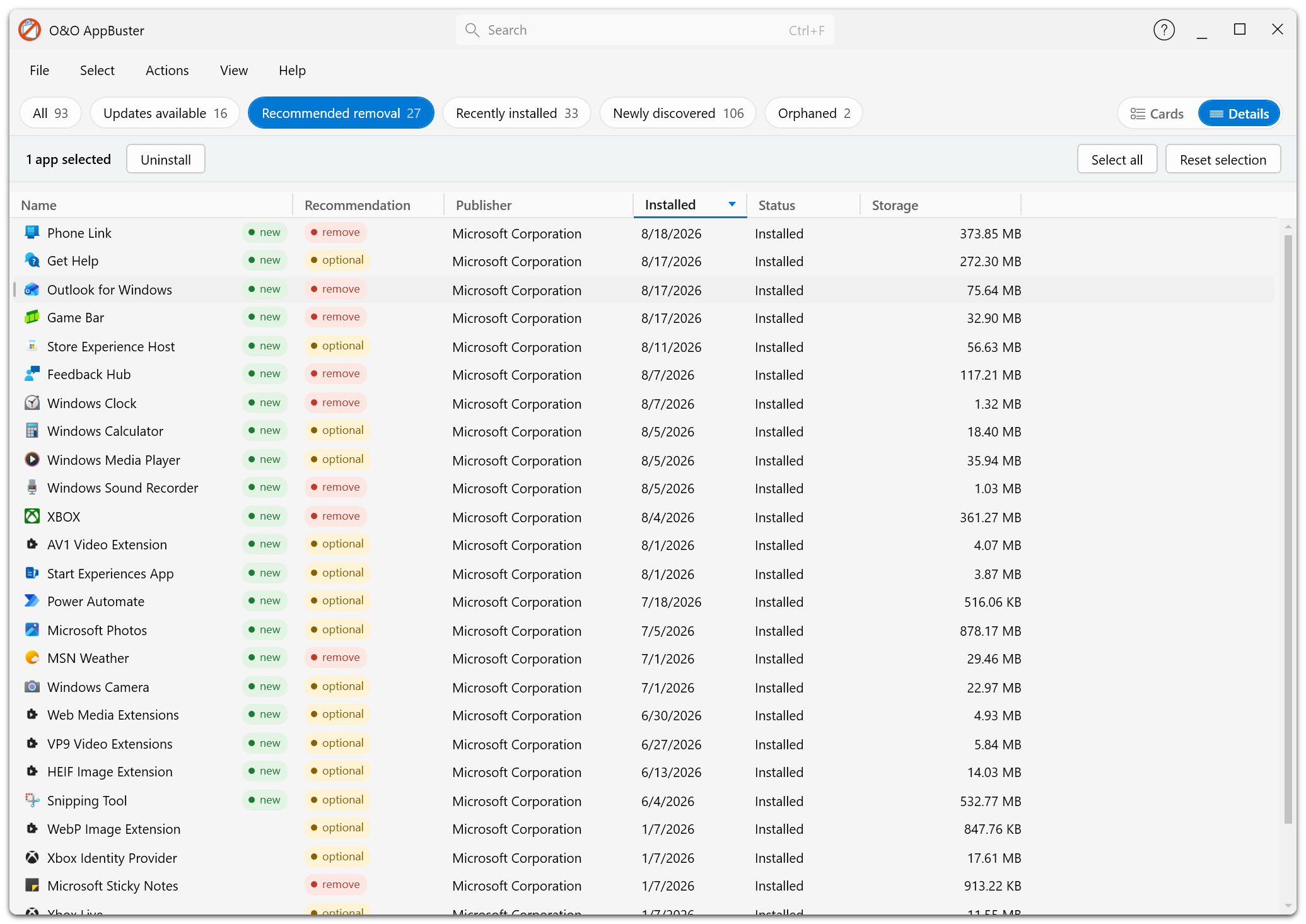The width and height of the screenshot is (1306, 924).
Task: Click the 878.17 MB storage value
Action: click(990, 631)
